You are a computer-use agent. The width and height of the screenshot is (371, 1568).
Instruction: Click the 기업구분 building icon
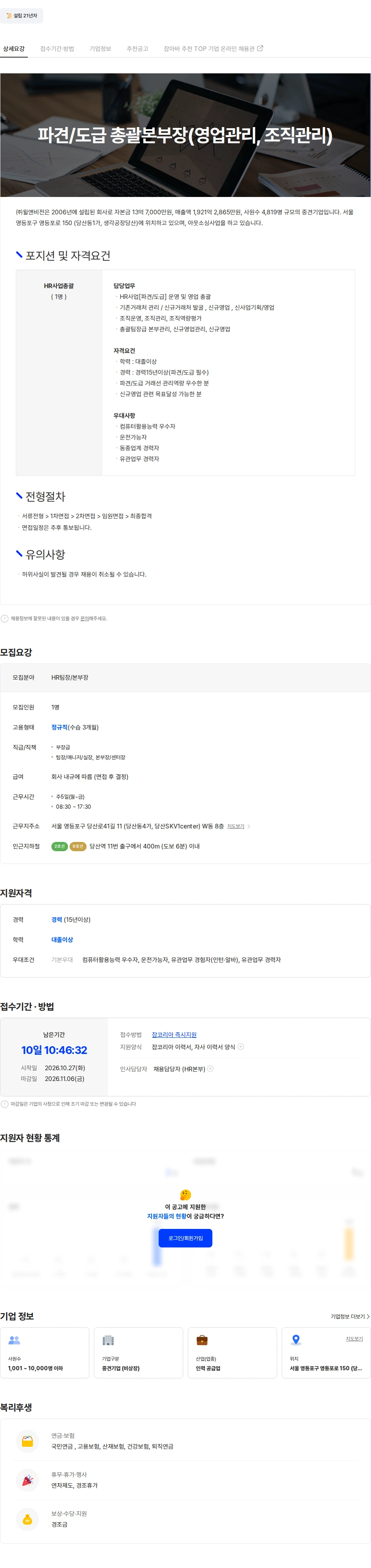[x=109, y=1340]
